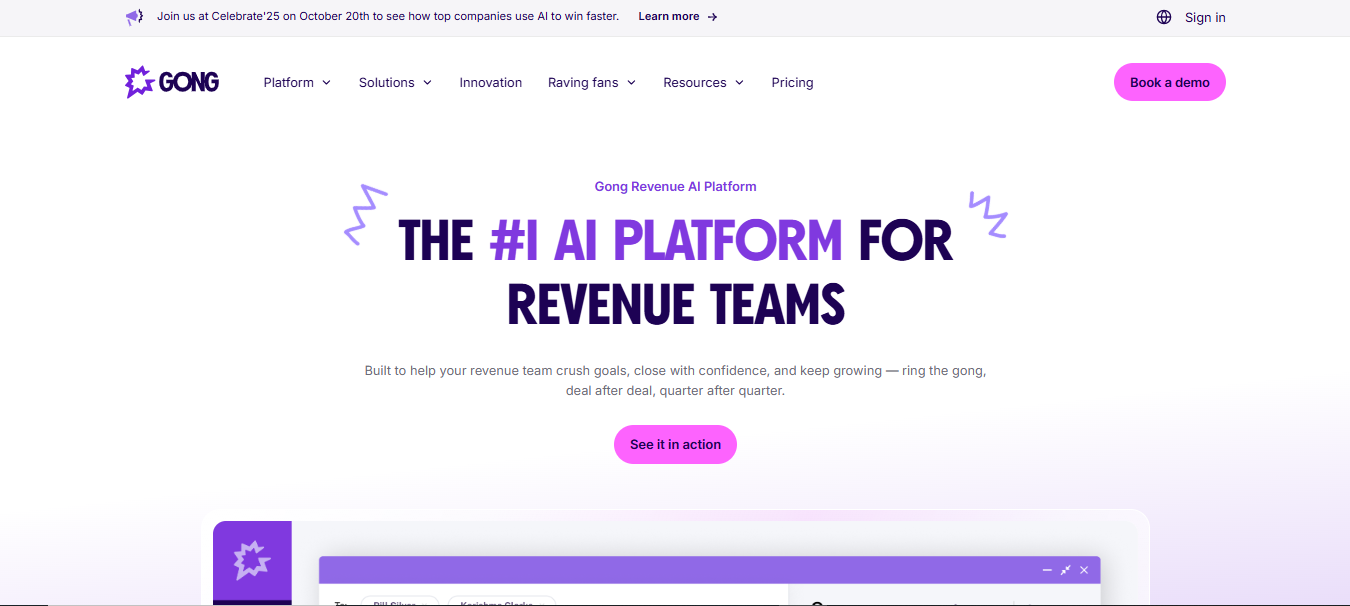Open the globe language selector
1350x606 pixels.
coord(1164,17)
